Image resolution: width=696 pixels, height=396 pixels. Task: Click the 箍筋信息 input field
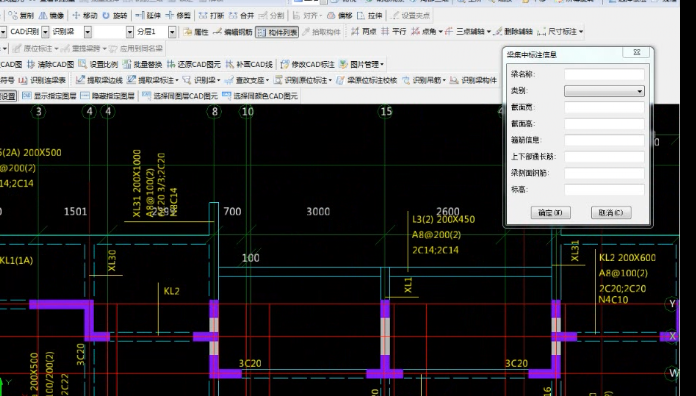pos(604,140)
